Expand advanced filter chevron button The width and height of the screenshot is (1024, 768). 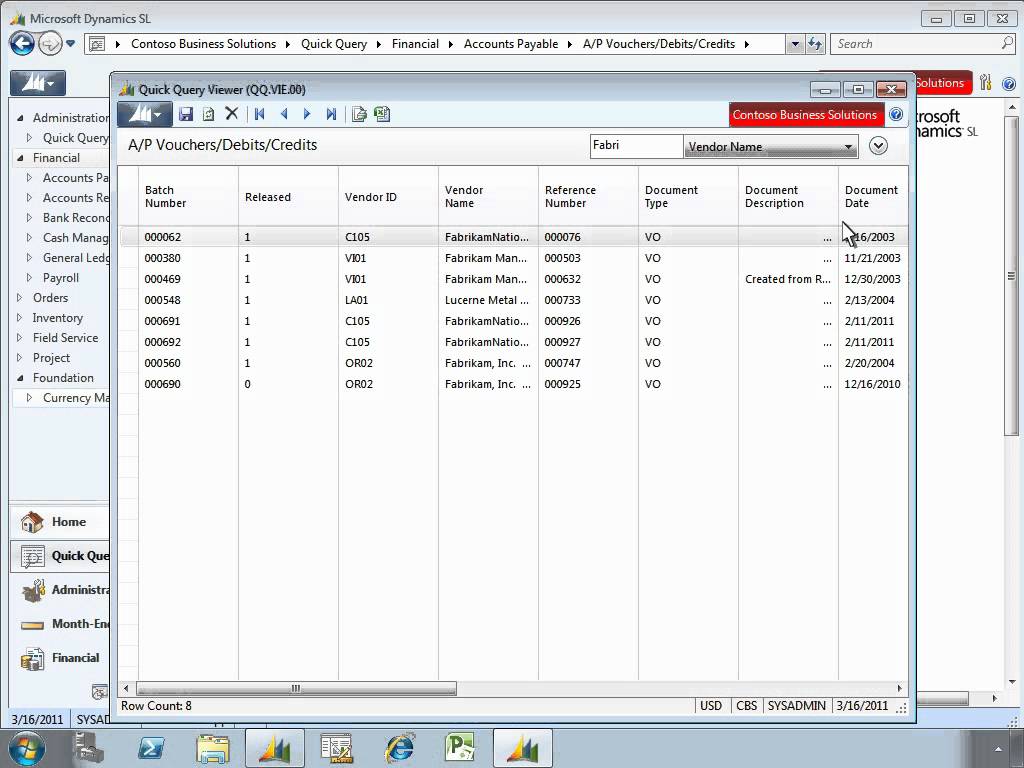[878, 146]
